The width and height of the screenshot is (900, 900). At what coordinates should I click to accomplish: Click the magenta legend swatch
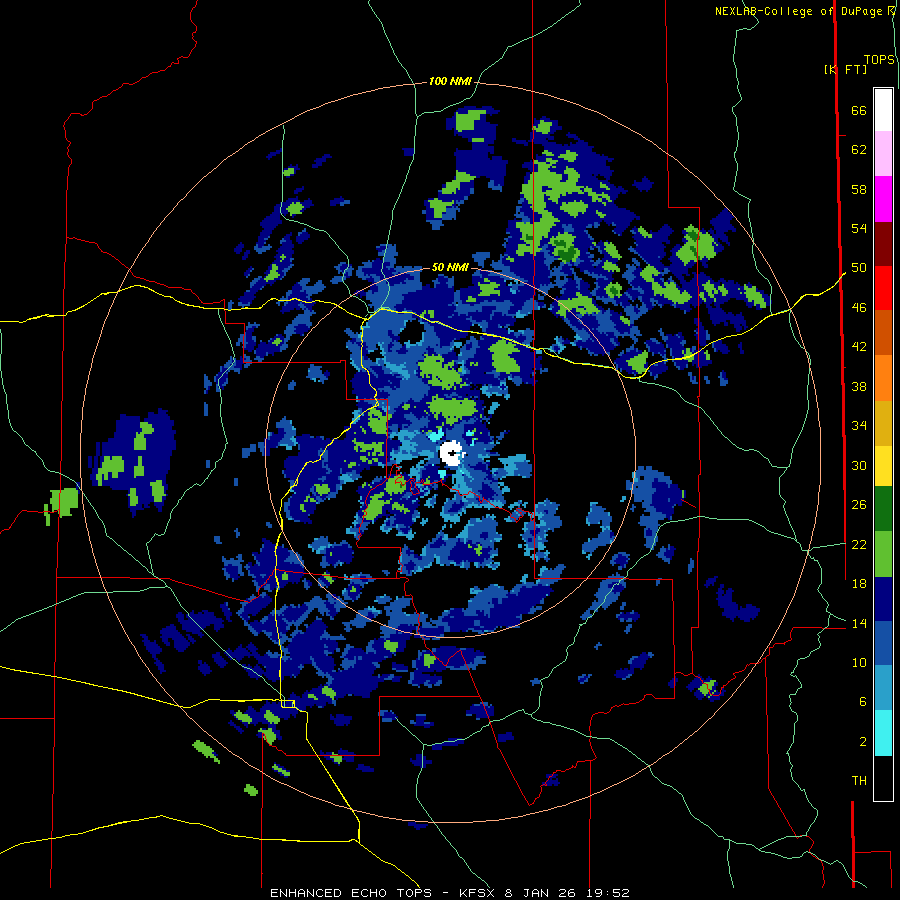tap(883, 199)
